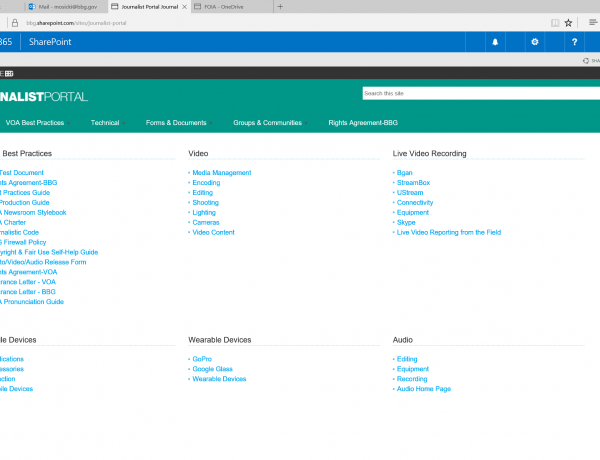Screen dimensions: 600x460
Task: Open the Charter link under Best Practices
Action: (15, 222)
